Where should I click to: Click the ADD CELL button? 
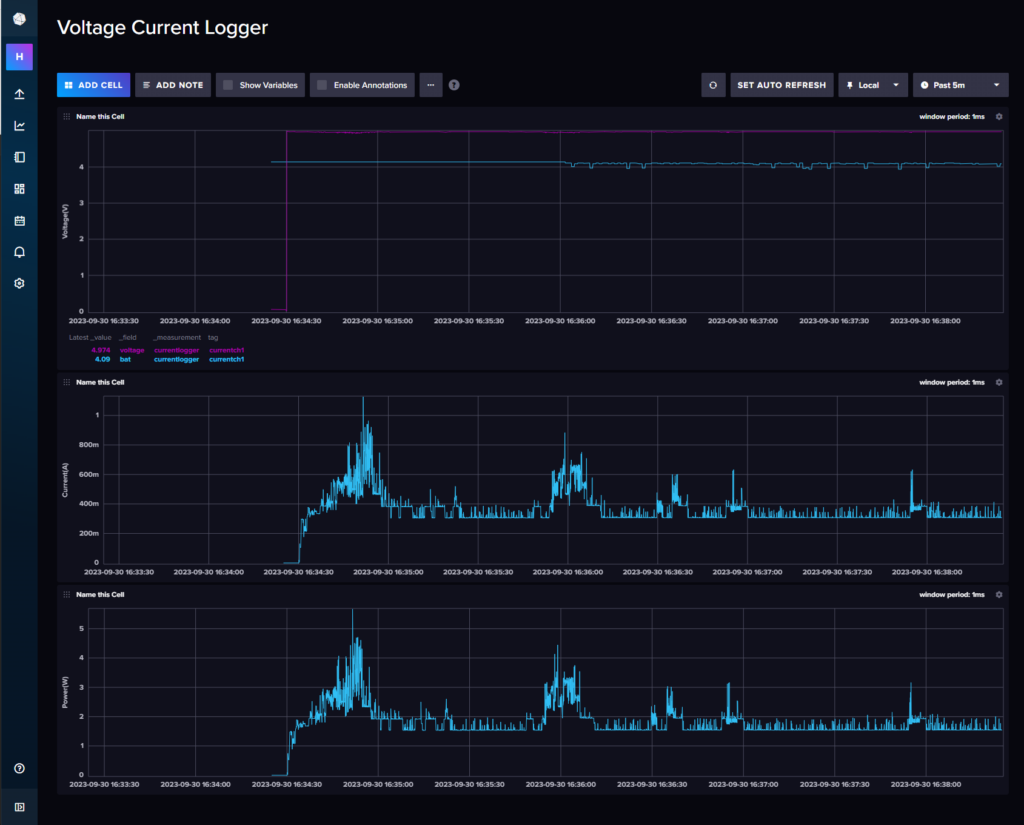coord(93,85)
